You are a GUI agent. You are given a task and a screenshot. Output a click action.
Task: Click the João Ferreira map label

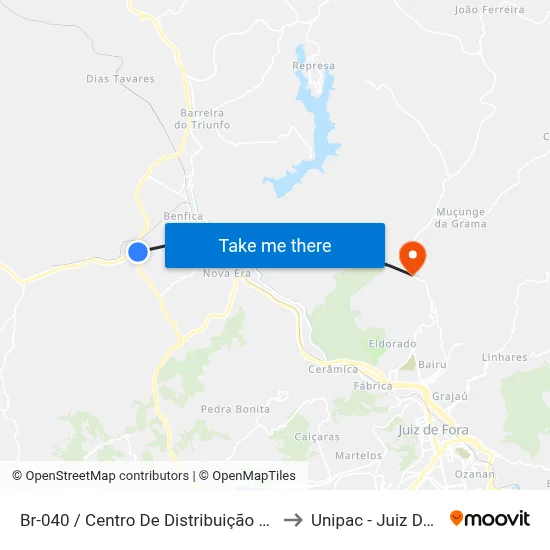pos(490,9)
